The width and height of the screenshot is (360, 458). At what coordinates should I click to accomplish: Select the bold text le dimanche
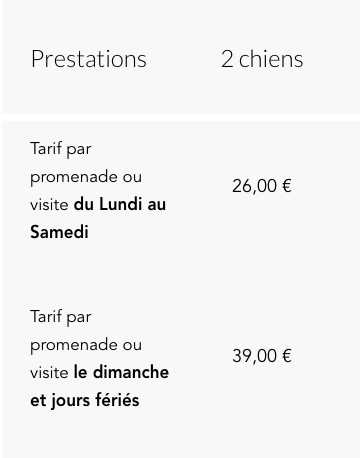click(x=121, y=372)
